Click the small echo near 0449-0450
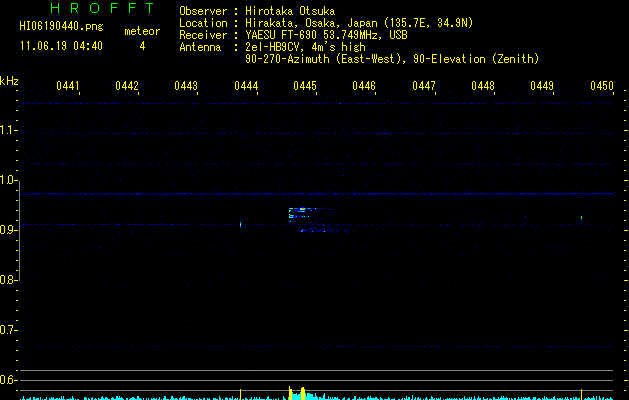The image size is (629, 400). pos(581,218)
